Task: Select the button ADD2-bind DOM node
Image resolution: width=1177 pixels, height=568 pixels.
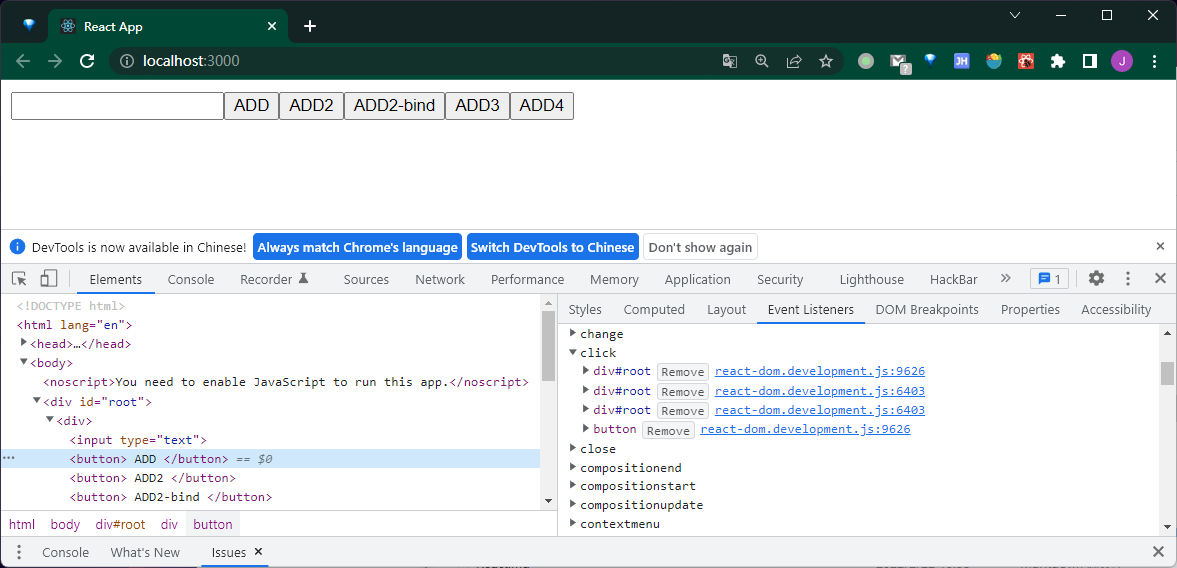Action: [x=170, y=497]
